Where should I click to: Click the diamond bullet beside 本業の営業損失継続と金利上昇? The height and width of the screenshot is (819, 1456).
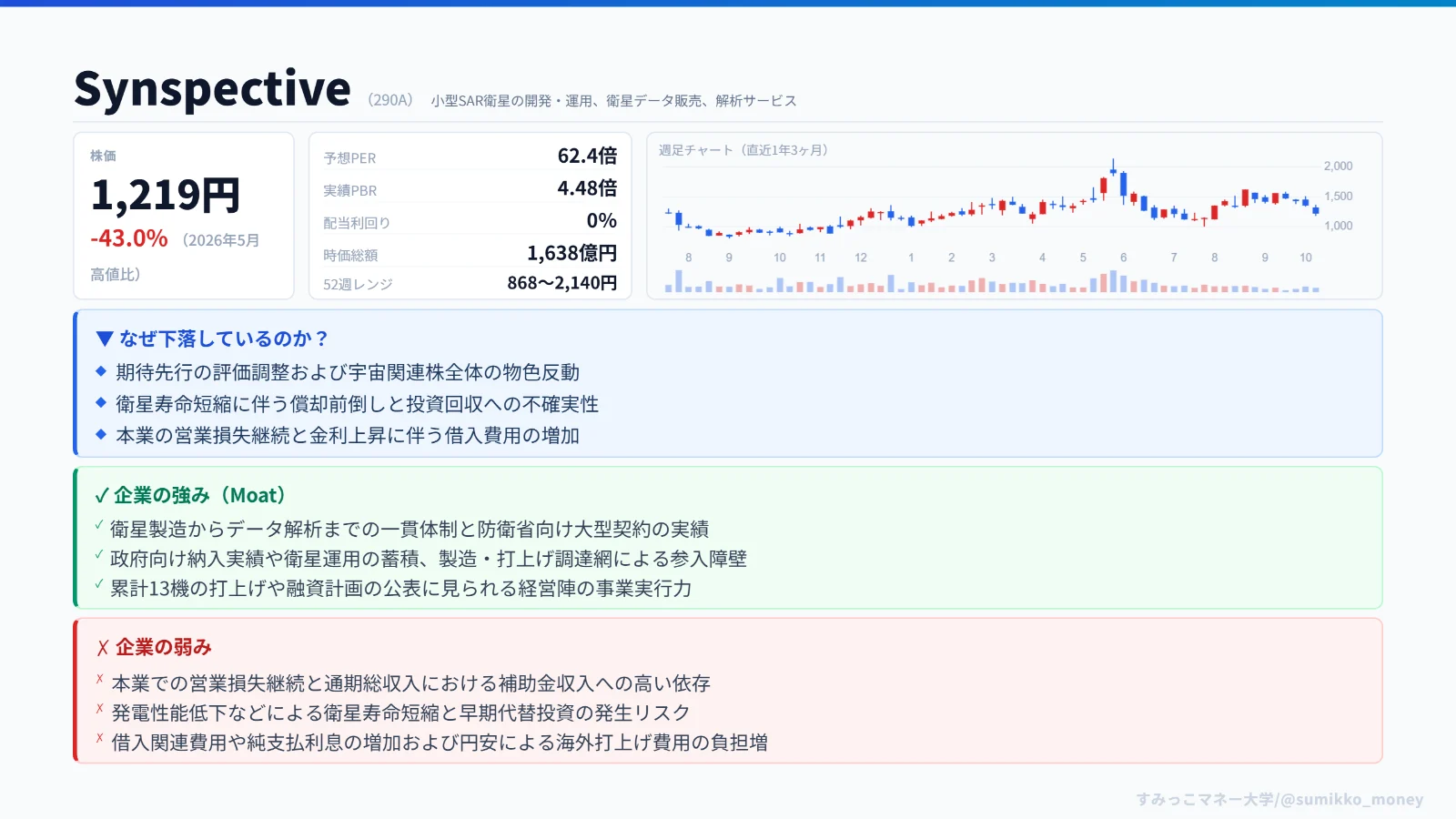coord(101,434)
